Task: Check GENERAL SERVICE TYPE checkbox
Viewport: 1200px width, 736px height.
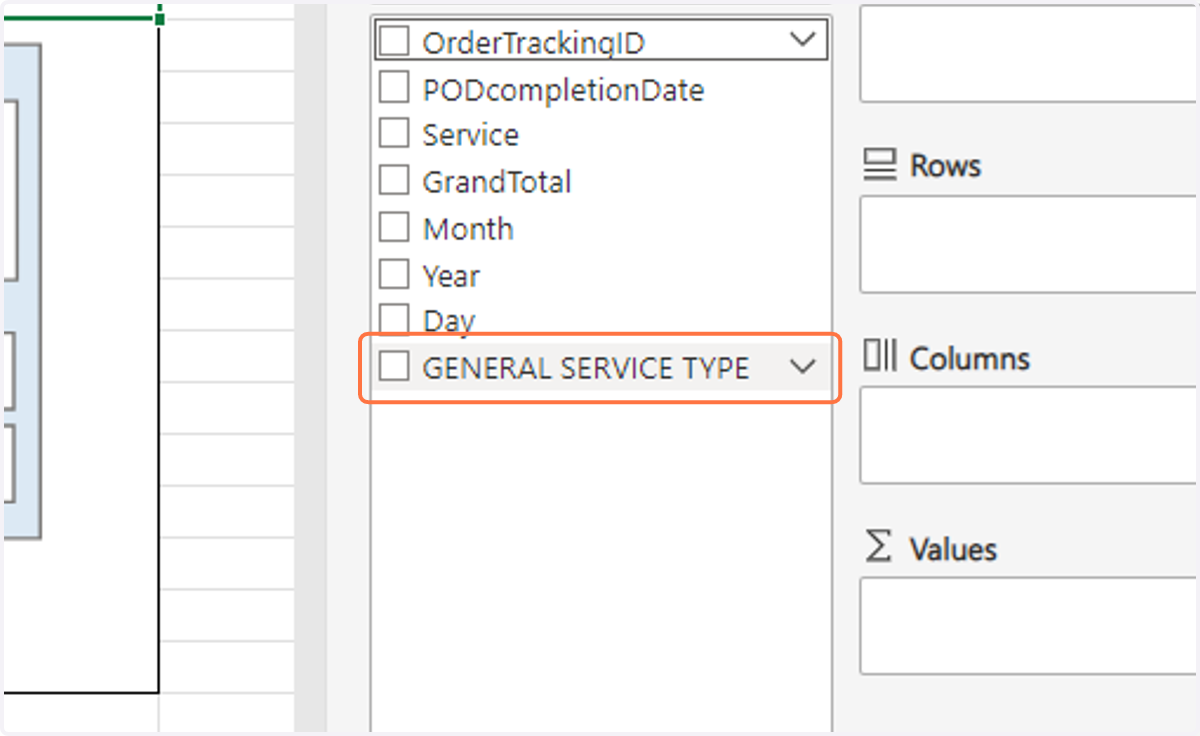Action: point(394,367)
